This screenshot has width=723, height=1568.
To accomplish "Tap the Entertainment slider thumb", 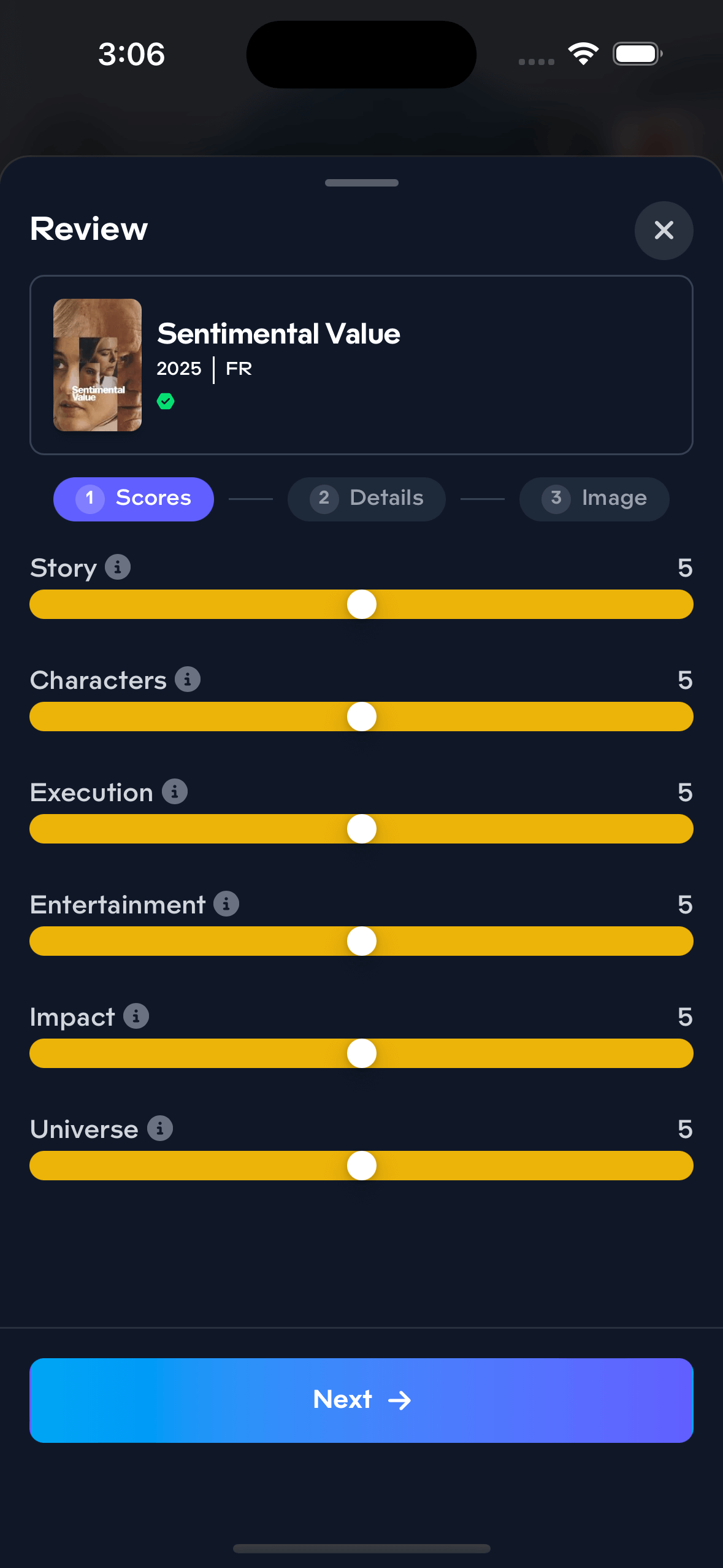I will [x=362, y=941].
